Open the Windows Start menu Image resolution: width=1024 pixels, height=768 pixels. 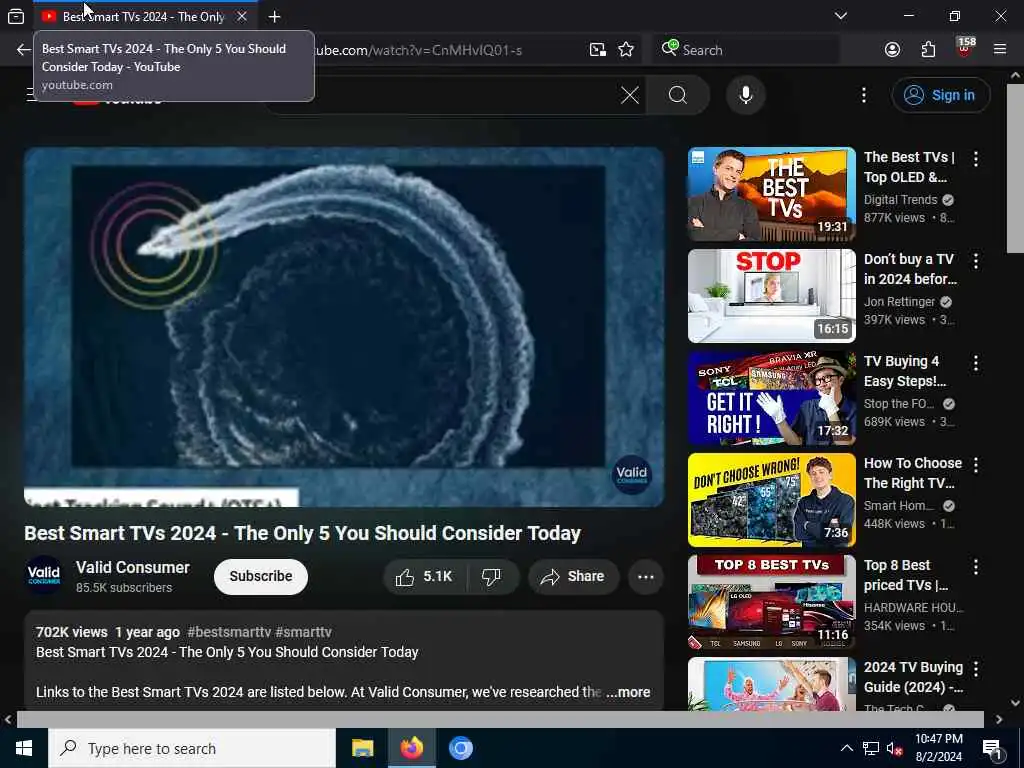pos(24,748)
